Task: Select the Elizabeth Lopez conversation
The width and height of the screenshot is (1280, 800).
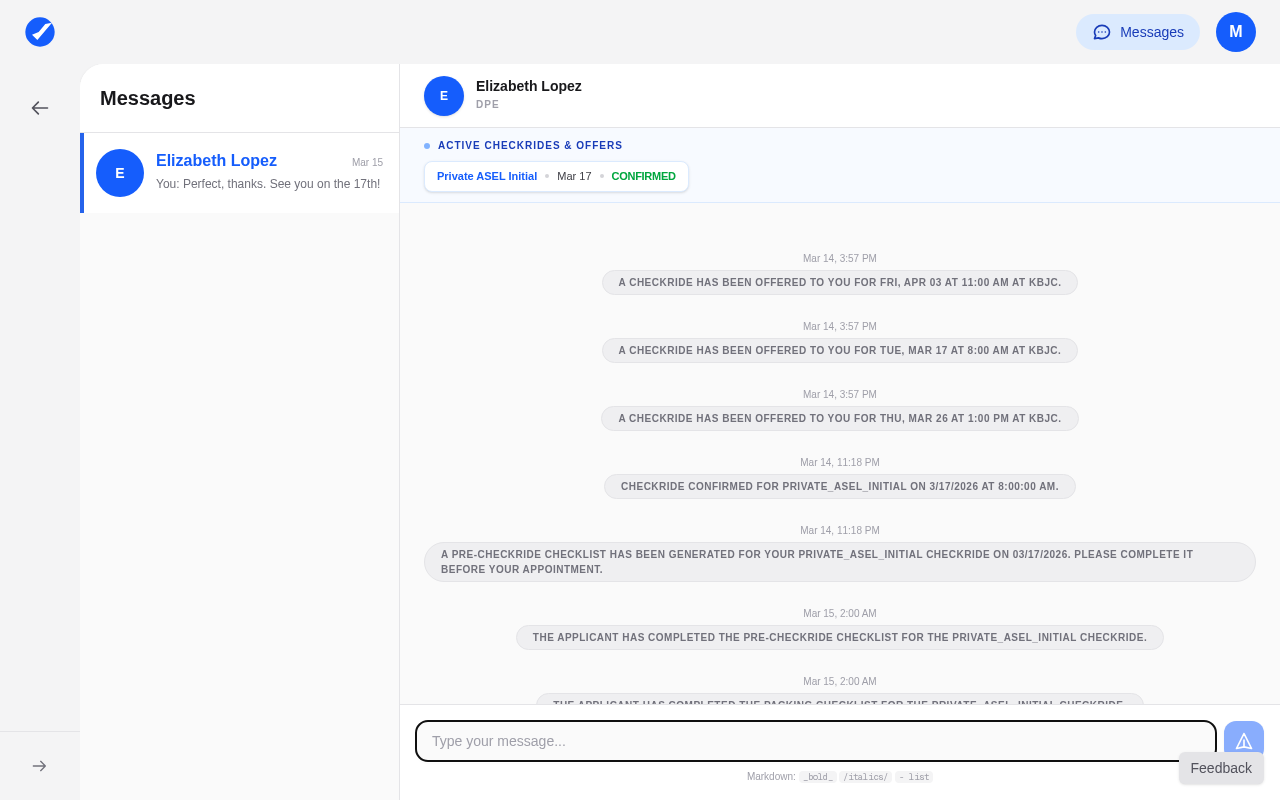Action: tap(240, 173)
